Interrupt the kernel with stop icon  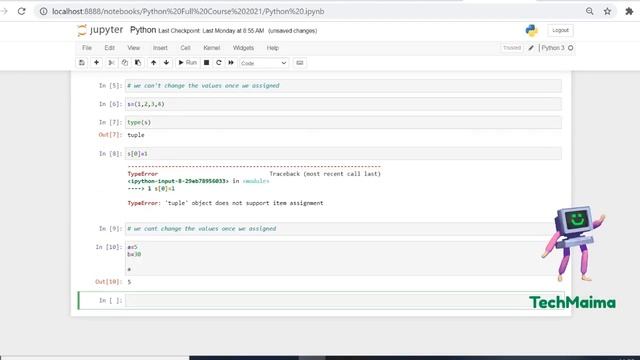point(207,63)
